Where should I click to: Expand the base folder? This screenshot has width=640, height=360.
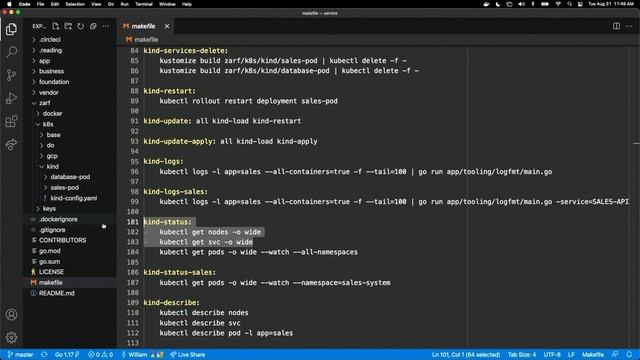pos(53,135)
